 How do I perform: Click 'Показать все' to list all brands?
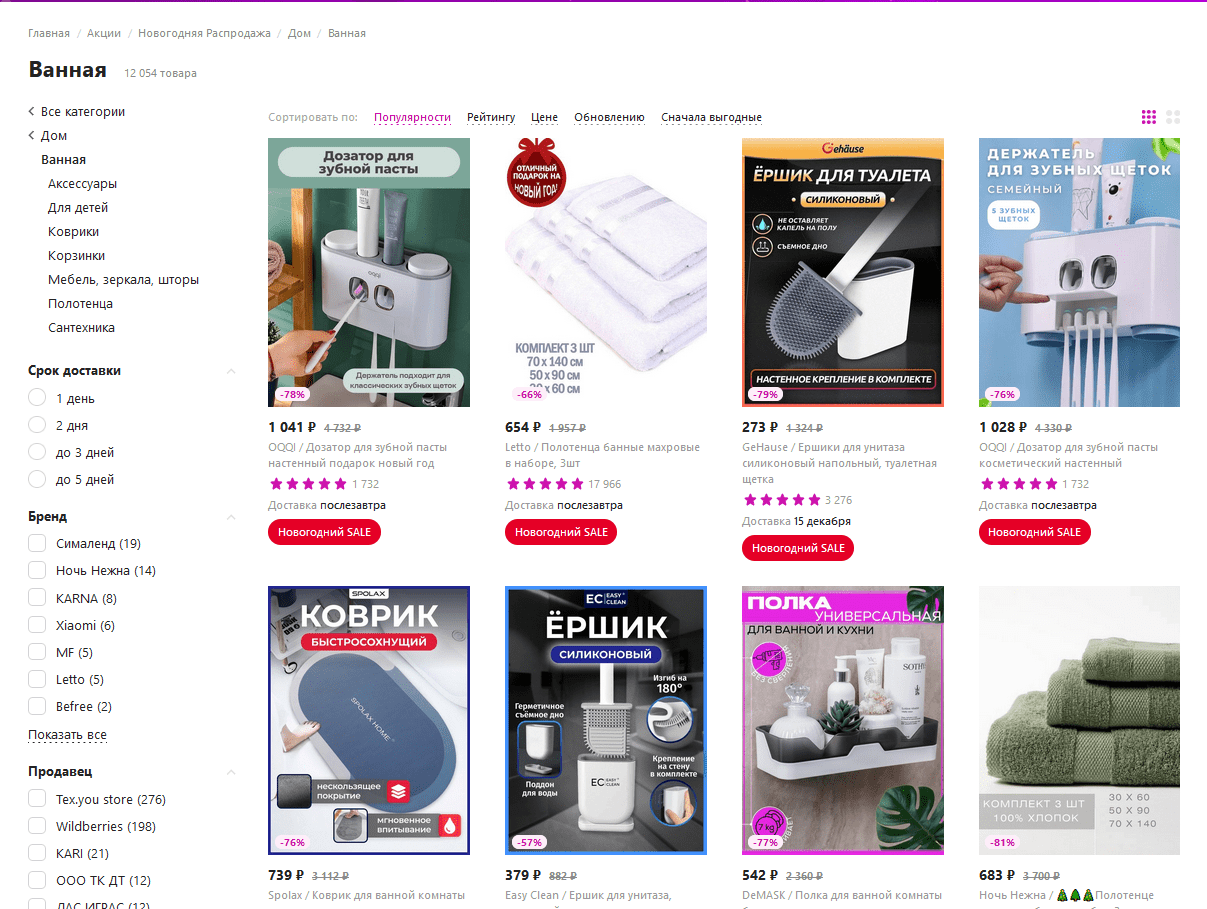67,735
